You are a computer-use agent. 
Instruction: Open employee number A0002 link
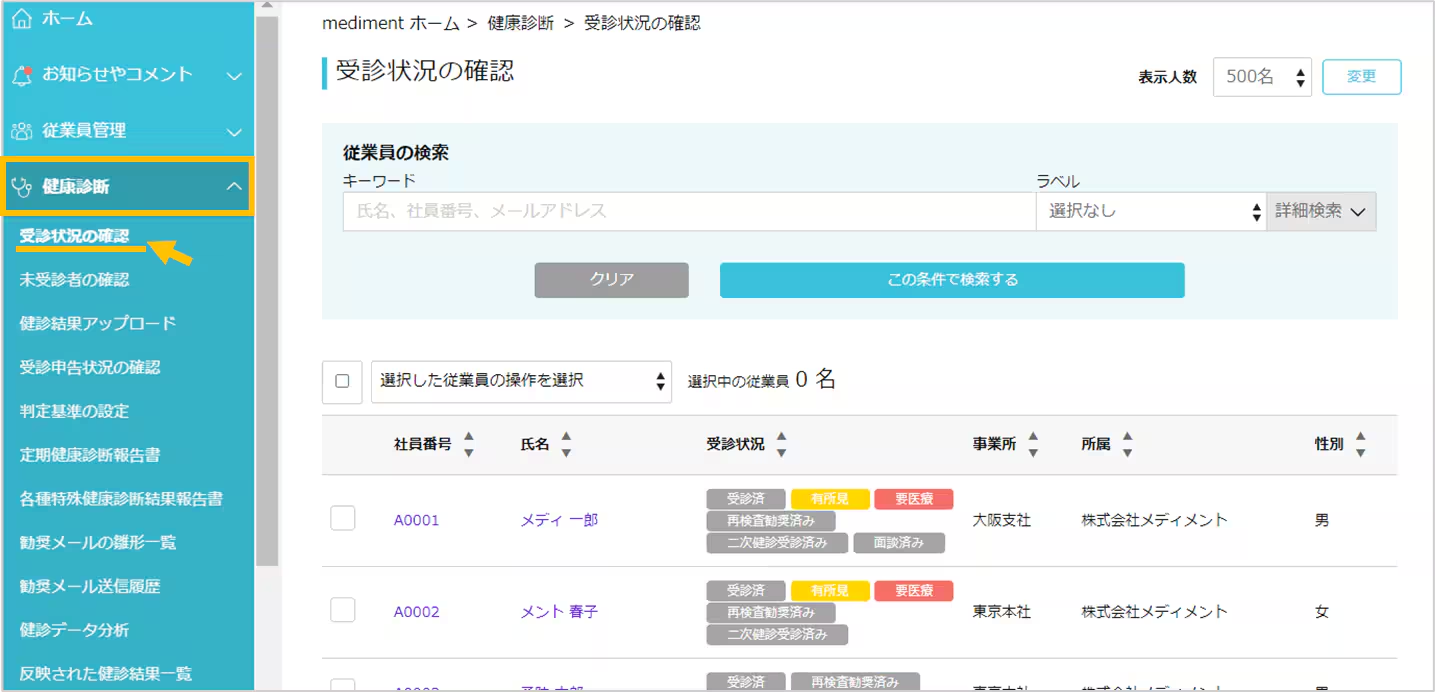point(416,612)
